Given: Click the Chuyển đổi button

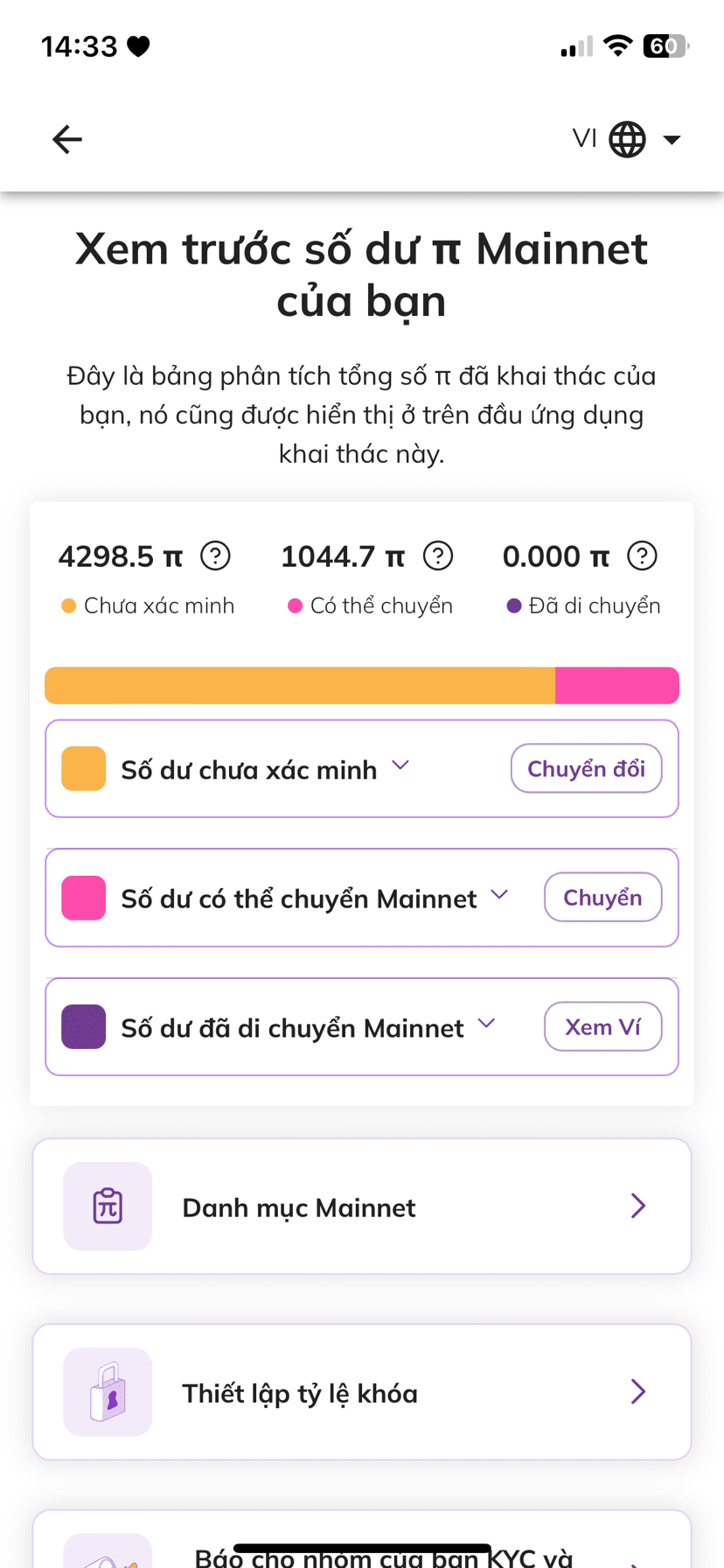Looking at the screenshot, I should [586, 768].
